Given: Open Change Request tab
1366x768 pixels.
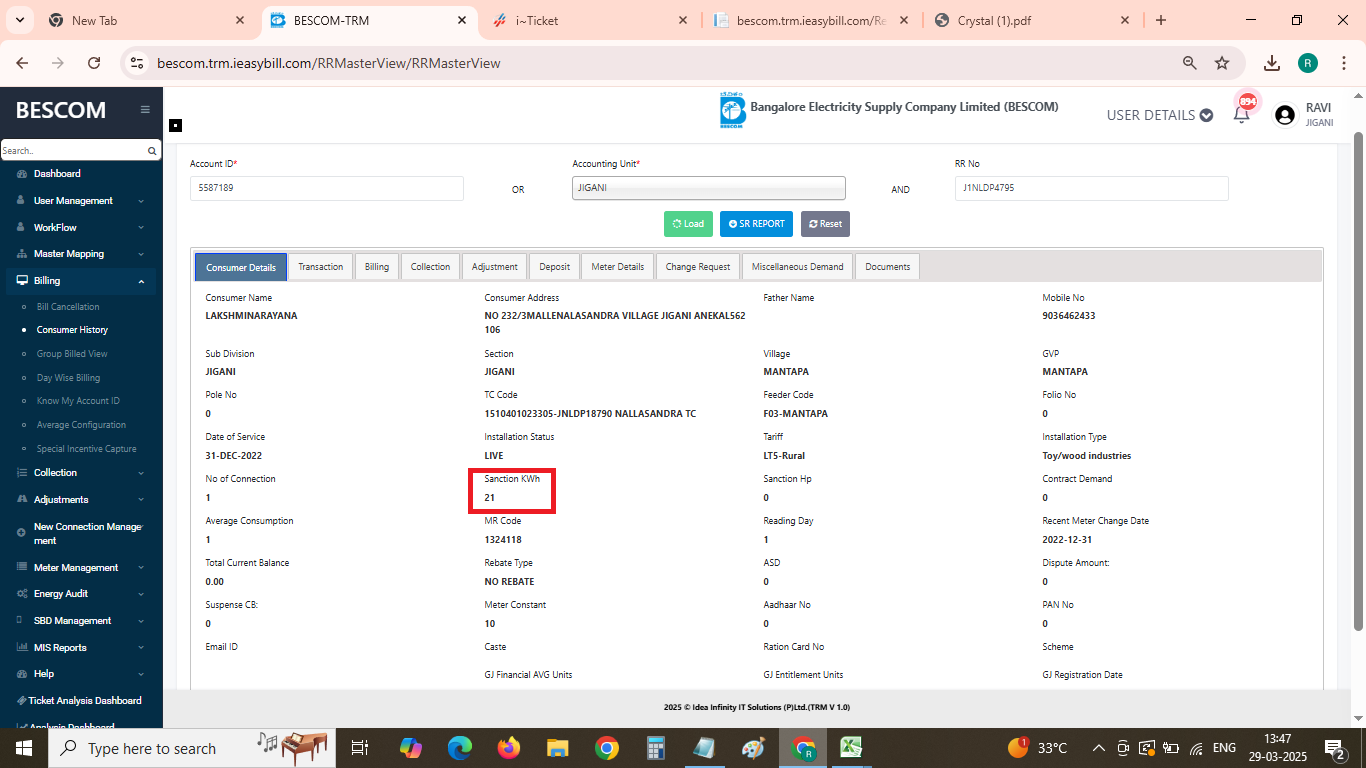Looking at the screenshot, I should (698, 267).
